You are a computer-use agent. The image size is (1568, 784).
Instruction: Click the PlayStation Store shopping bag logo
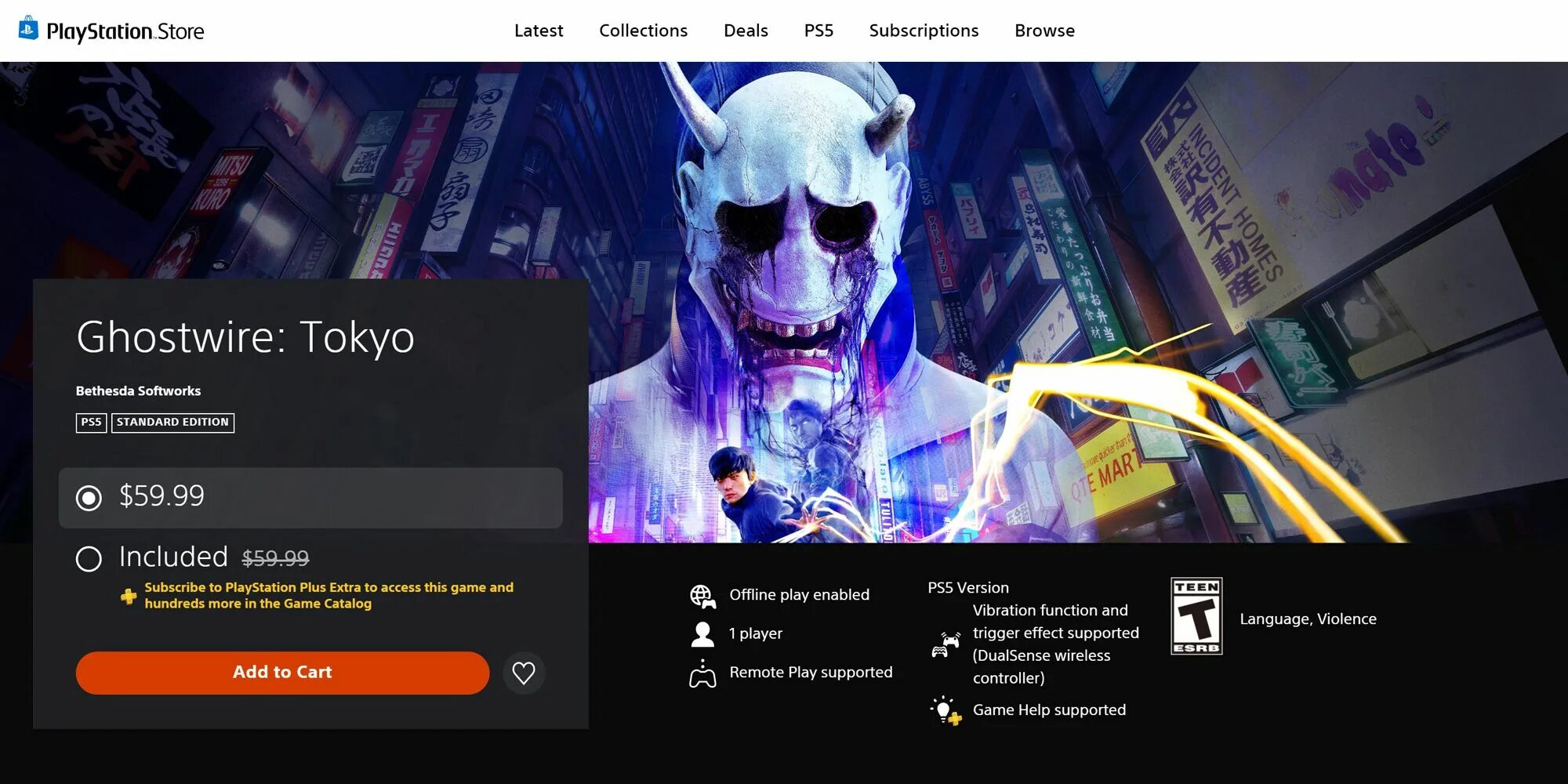point(28,28)
